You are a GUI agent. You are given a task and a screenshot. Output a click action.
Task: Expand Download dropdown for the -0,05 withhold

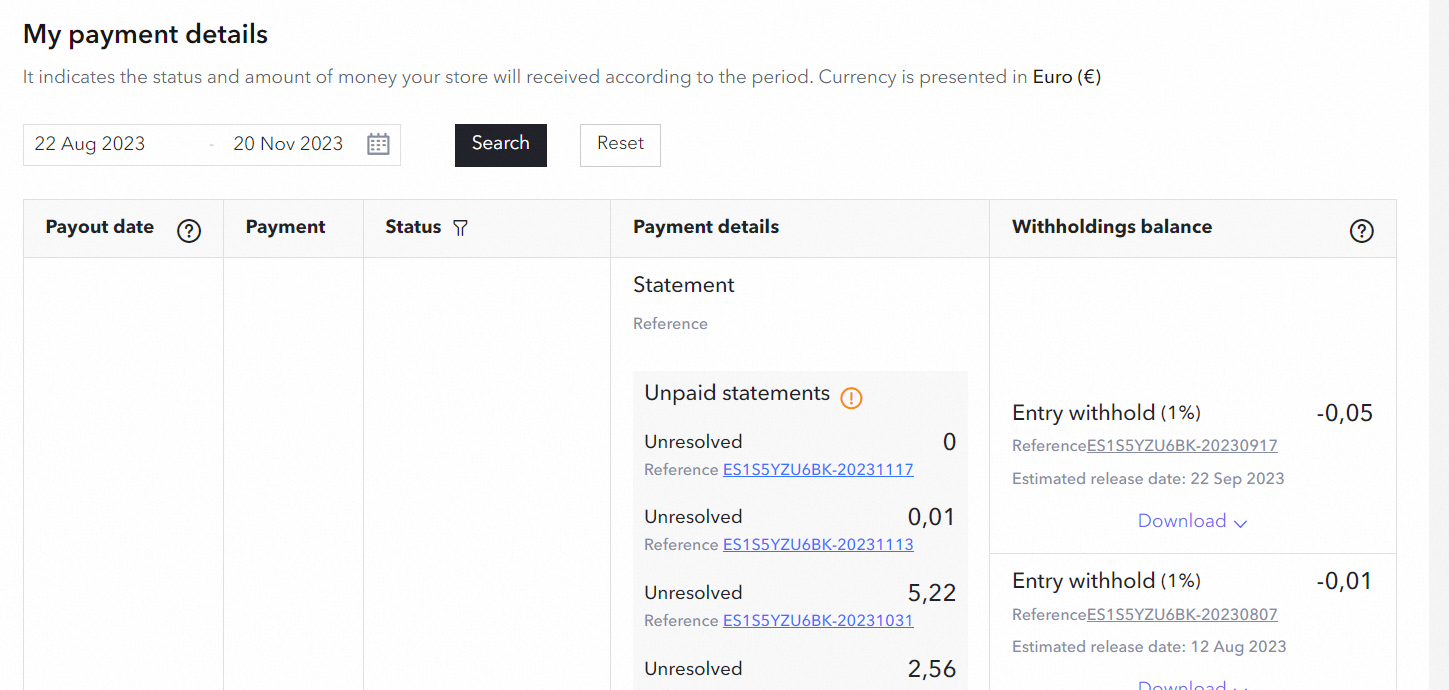tap(1192, 521)
